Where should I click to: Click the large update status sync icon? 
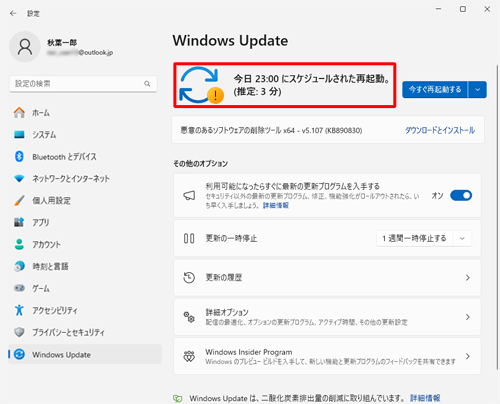(x=201, y=85)
